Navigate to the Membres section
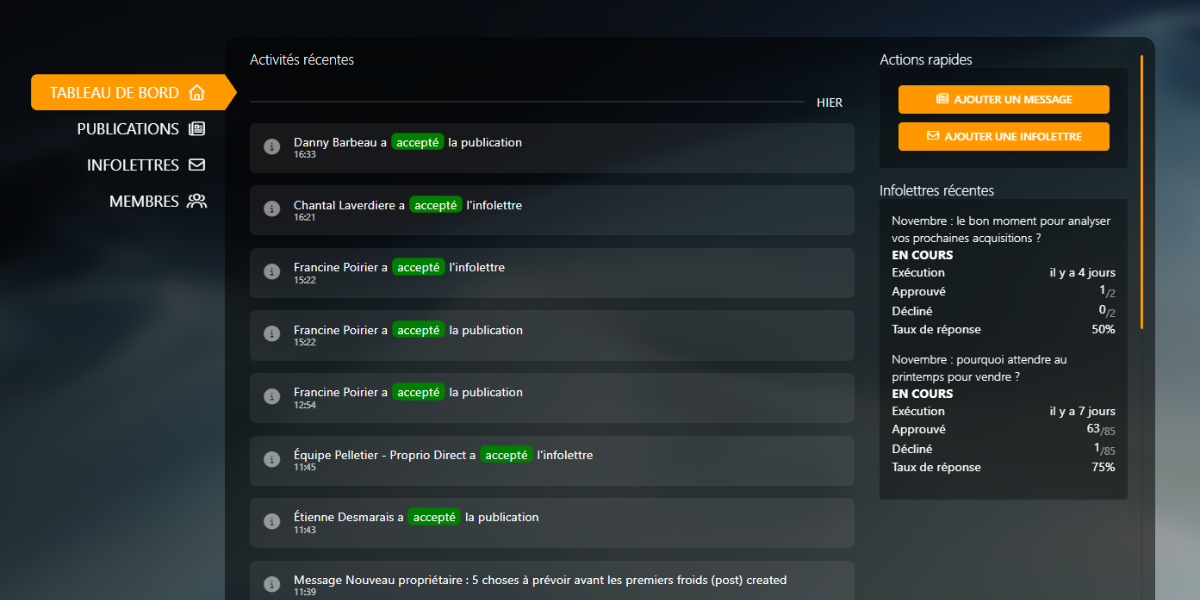 [x=157, y=201]
